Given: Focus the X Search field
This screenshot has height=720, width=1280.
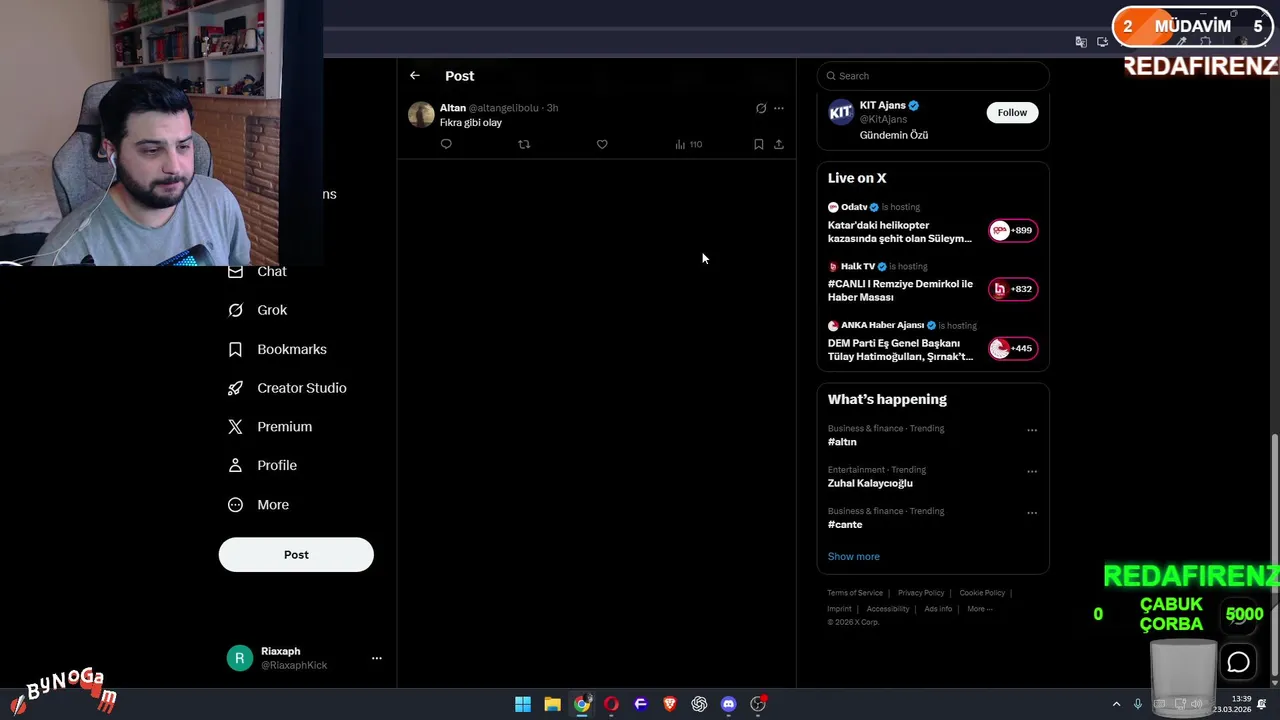Looking at the screenshot, I should coord(933,76).
